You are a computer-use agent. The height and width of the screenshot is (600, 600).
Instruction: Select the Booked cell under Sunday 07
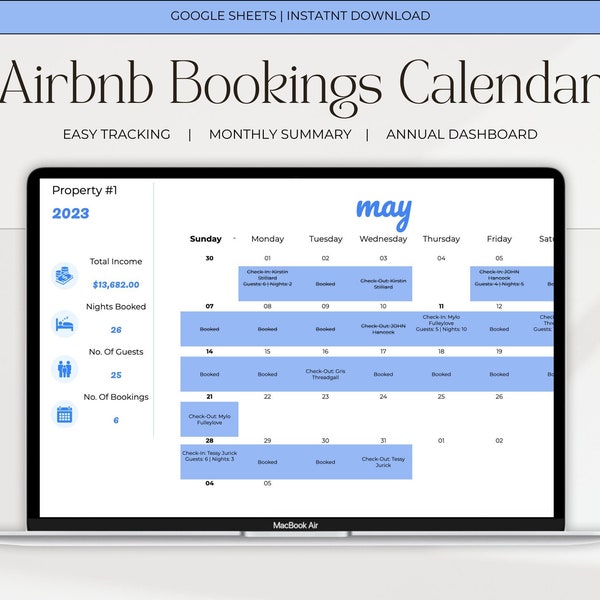[209, 329]
